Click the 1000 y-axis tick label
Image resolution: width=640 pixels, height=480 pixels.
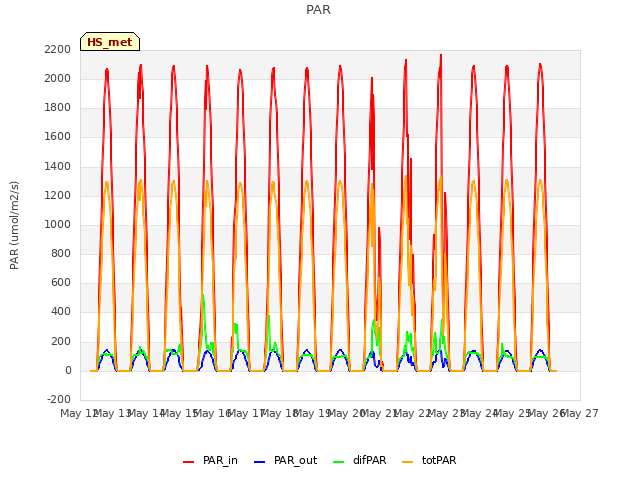click(x=58, y=224)
